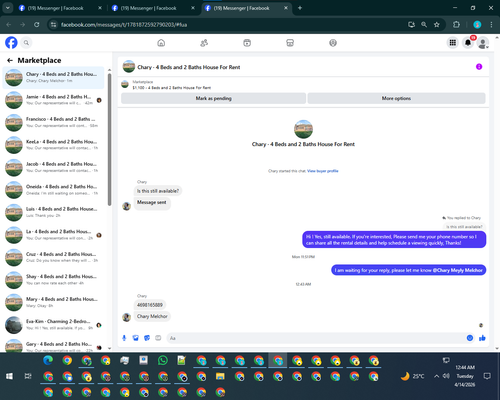
Task: Open the Groups icon in top navigation
Action: point(333,43)
